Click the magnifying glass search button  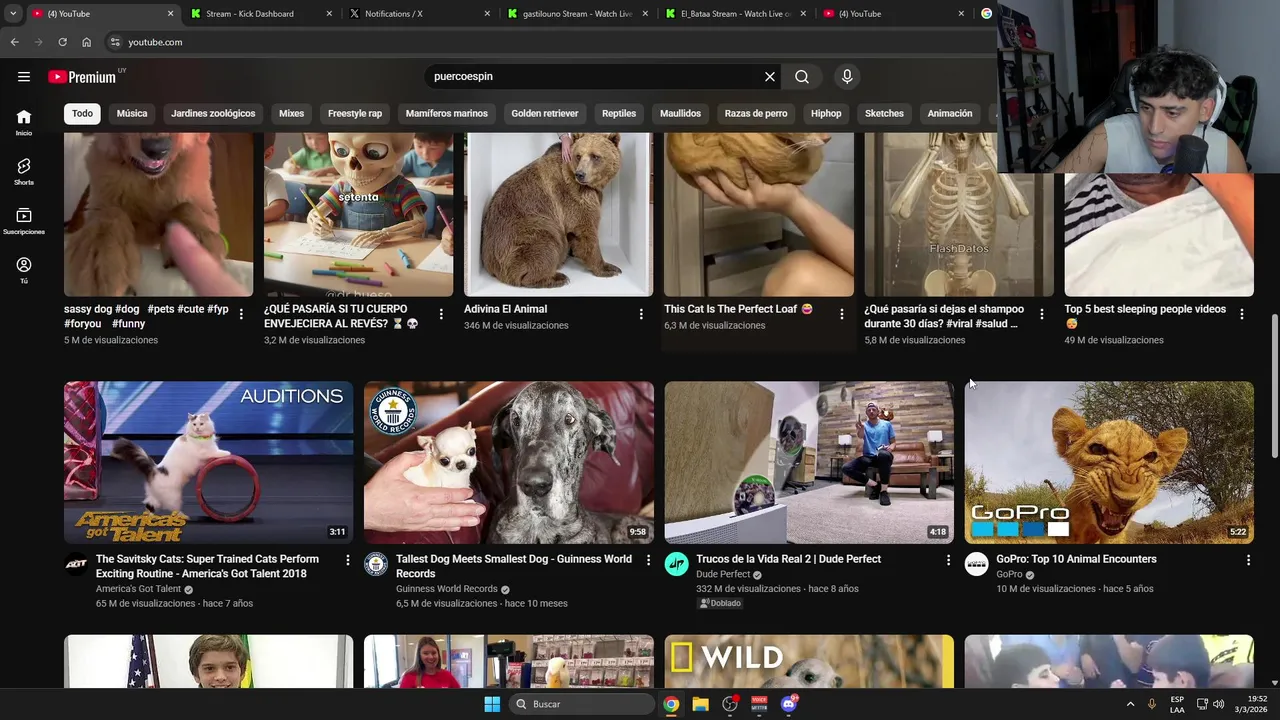(802, 76)
